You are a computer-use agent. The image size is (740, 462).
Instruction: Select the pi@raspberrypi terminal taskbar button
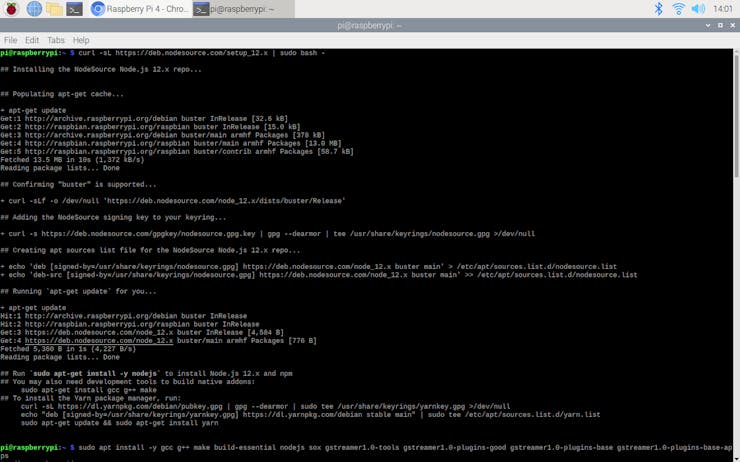pos(244,9)
